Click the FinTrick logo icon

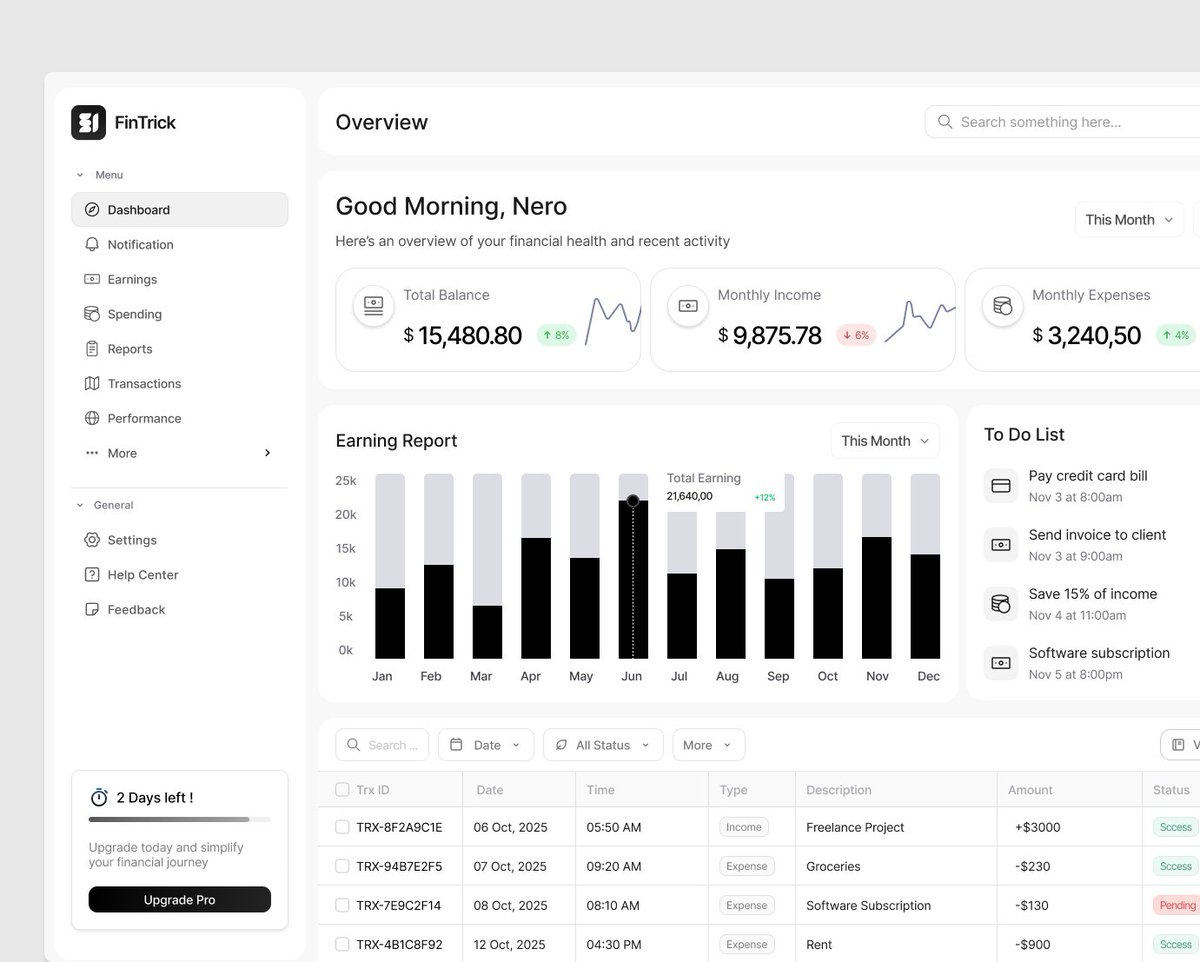click(88, 122)
